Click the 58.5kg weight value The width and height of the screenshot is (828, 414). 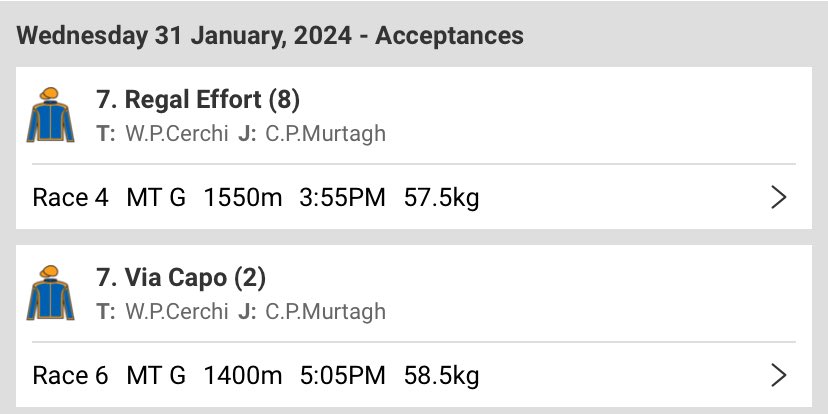(441, 377)
